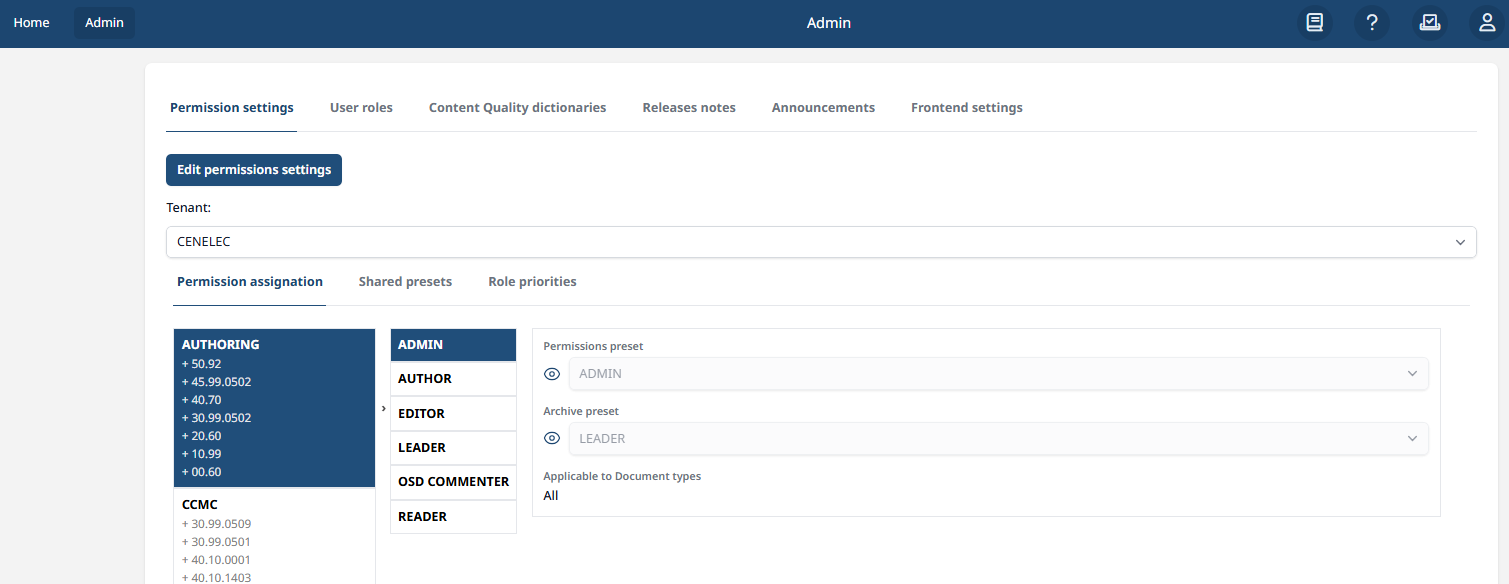Click stage + 30.99.0501 under CCMC
This screenshot has height=584, width=1509.
click(x=216, y=542)
